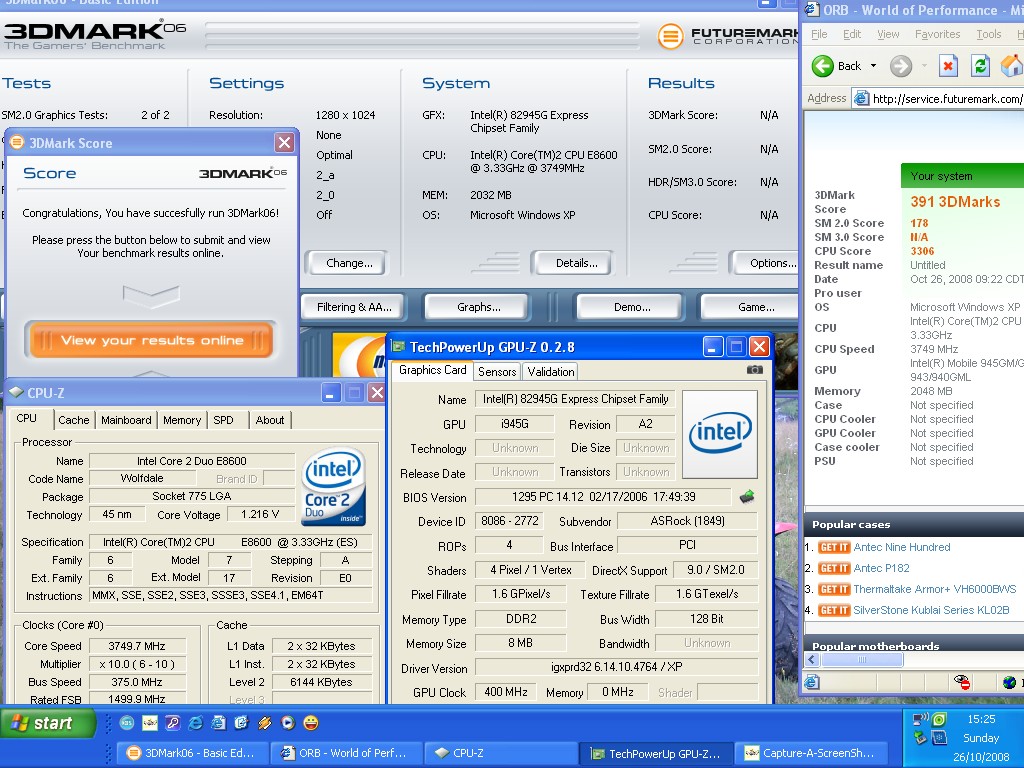Click the Filtering & AA... button
The width and height of the screenshot is (1024, 768).
click(x=354, y=307)
